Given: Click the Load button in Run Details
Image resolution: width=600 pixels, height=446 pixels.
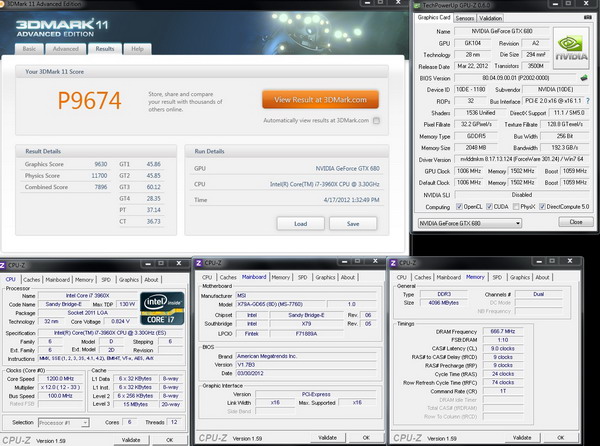Looking at the screenshot, I should click(x=300, y=224).
